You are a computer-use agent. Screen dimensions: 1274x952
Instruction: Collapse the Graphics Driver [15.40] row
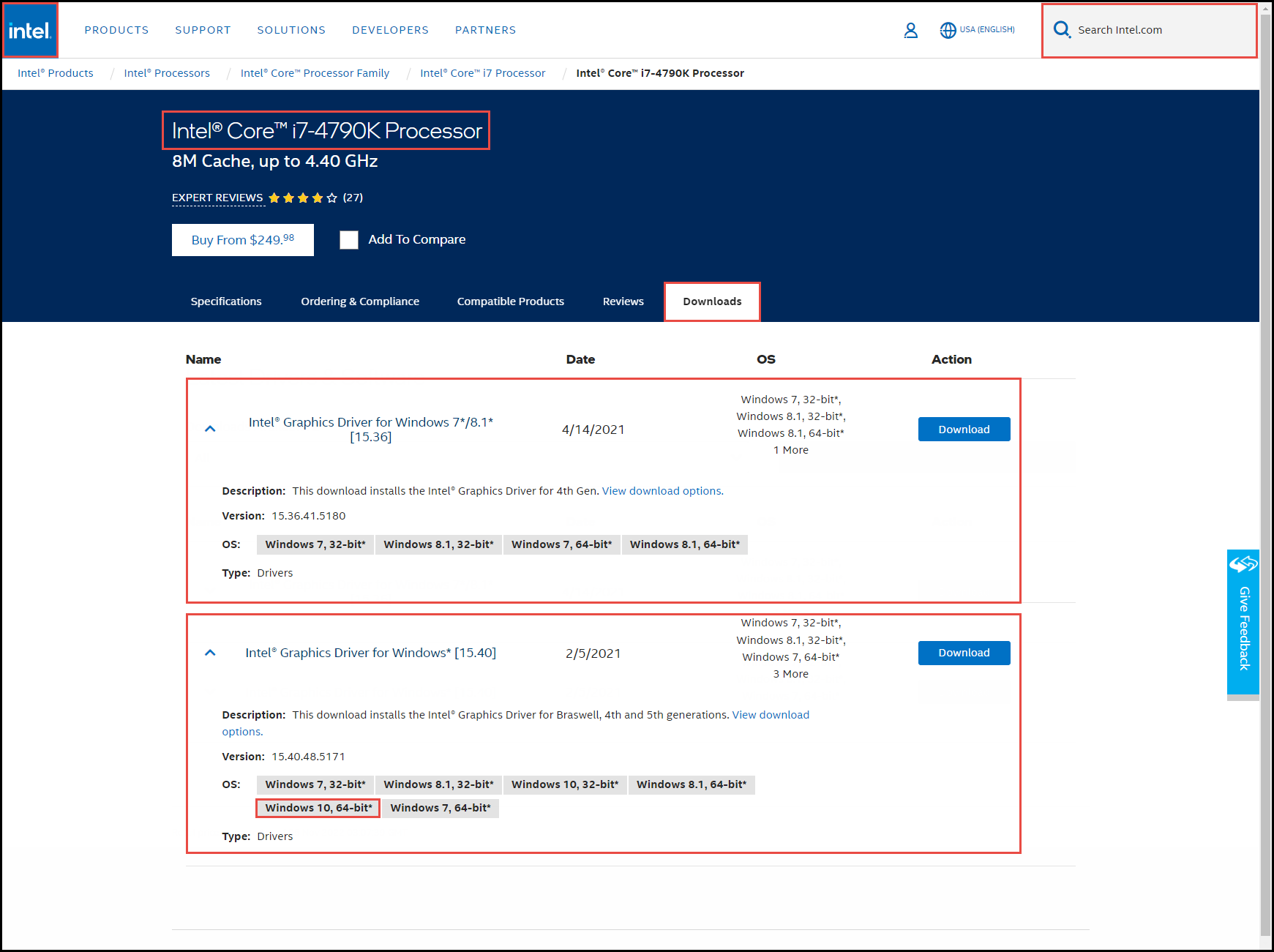coord(210,653)
